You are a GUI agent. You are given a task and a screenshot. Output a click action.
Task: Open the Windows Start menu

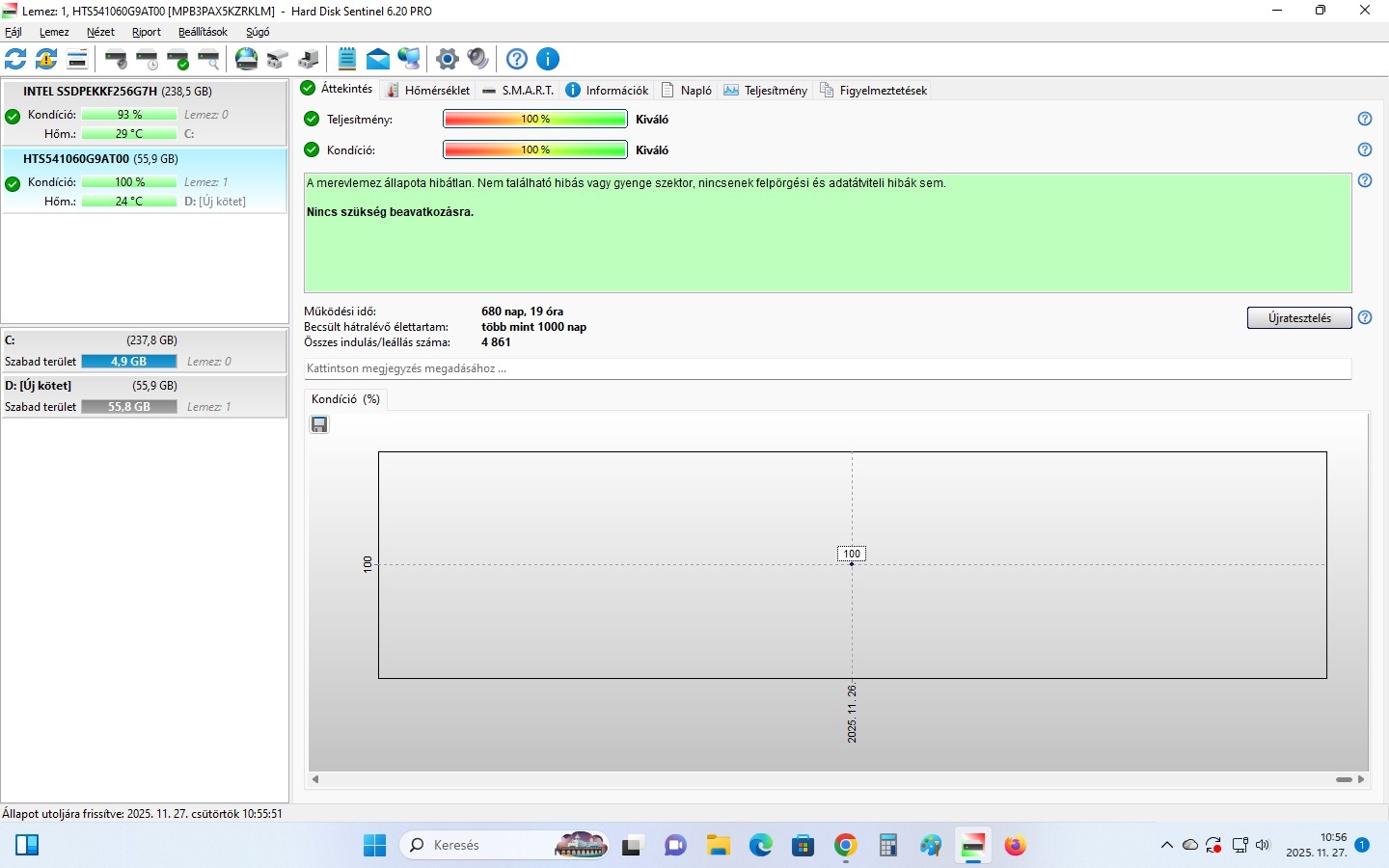coord(374,846)
